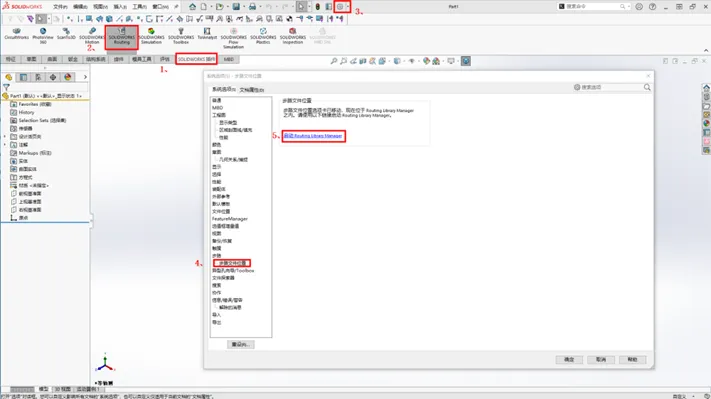Screen dimensions: 711x399
Task: Open the SOLIDWORKS Routing add-in
Action: [122, 37]
